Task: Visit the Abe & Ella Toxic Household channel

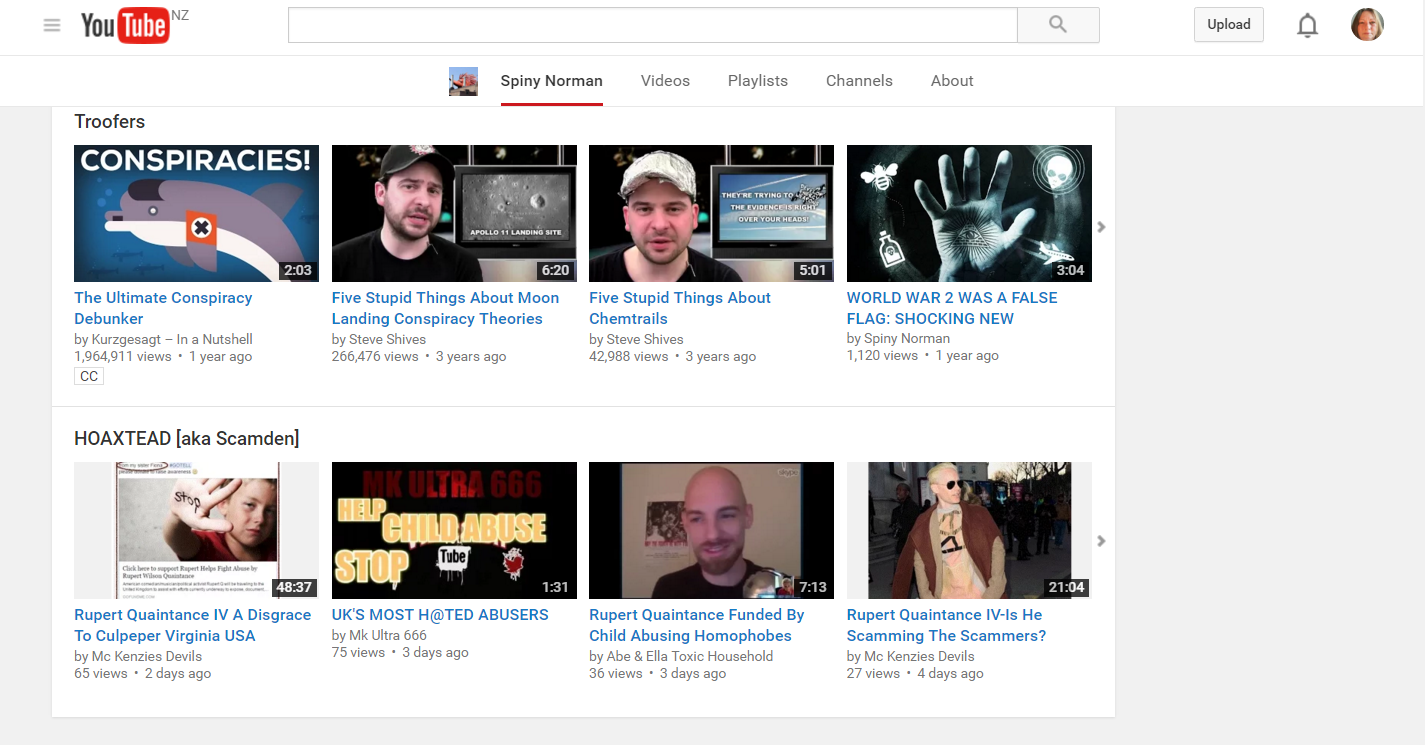Action: (690, 656)
